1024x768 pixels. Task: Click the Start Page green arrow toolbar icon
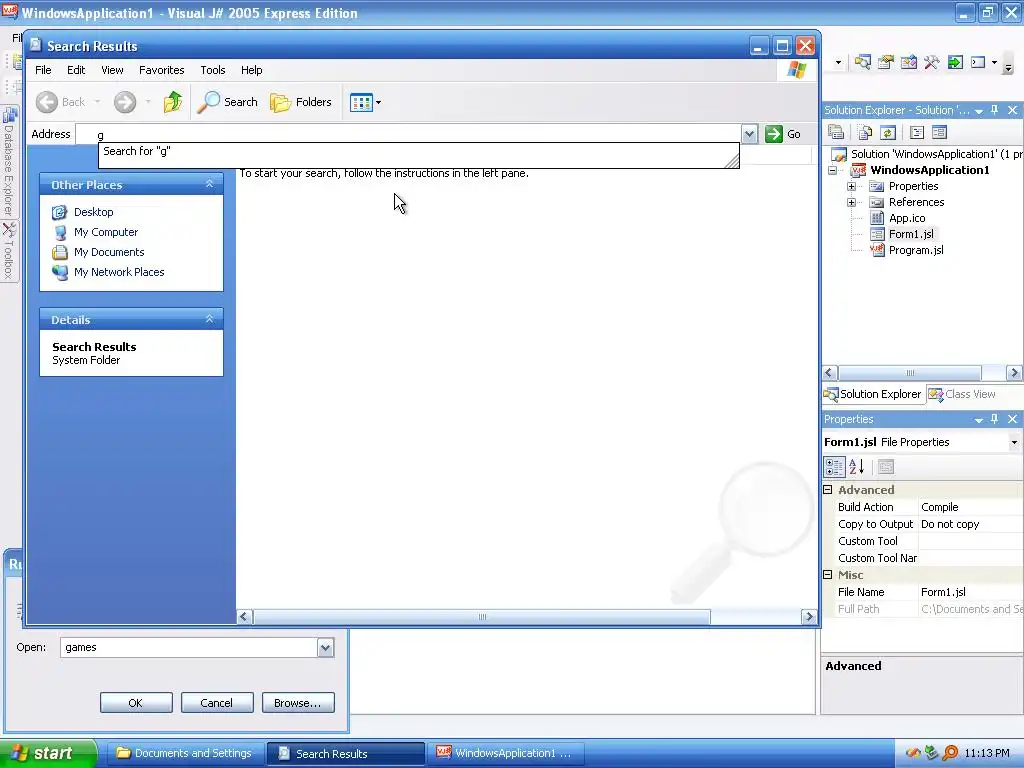pyautogui.click(x=955, y=62)
